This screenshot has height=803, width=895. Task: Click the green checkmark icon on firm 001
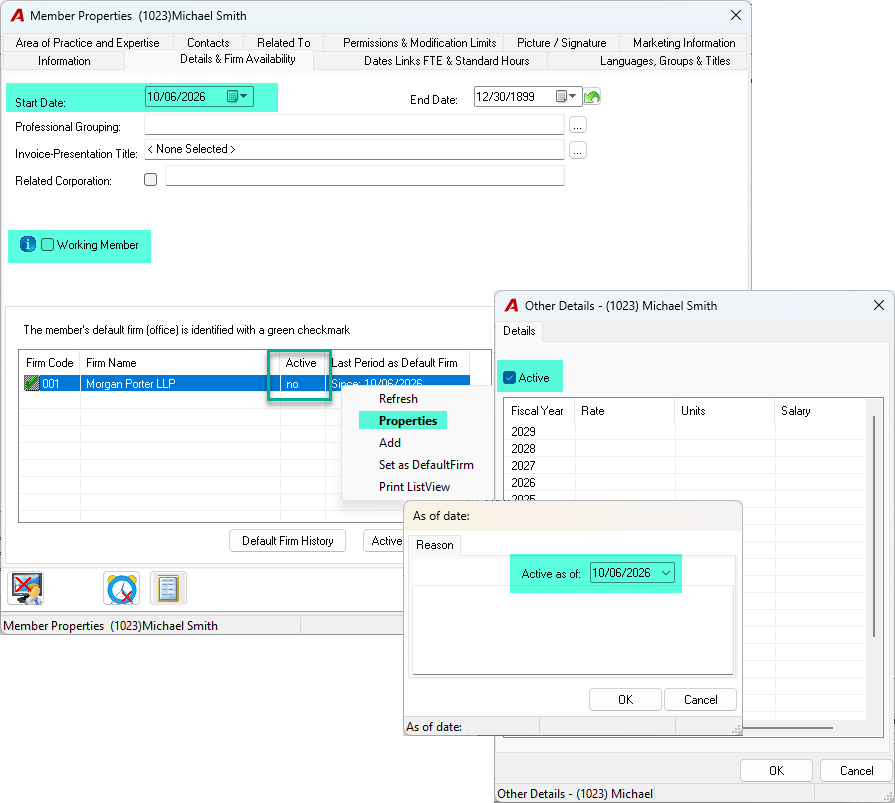(x=31, y=384)
